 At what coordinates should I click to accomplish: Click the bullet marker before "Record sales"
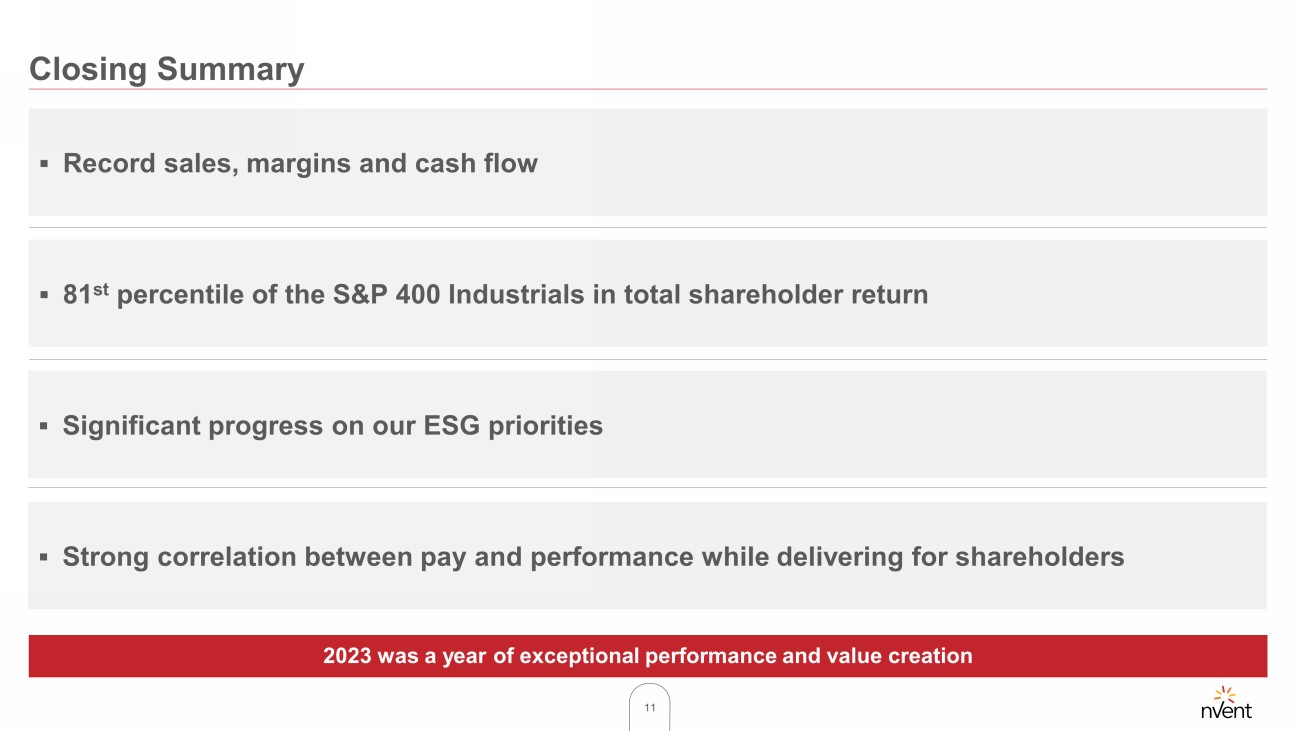coord(44,164)
